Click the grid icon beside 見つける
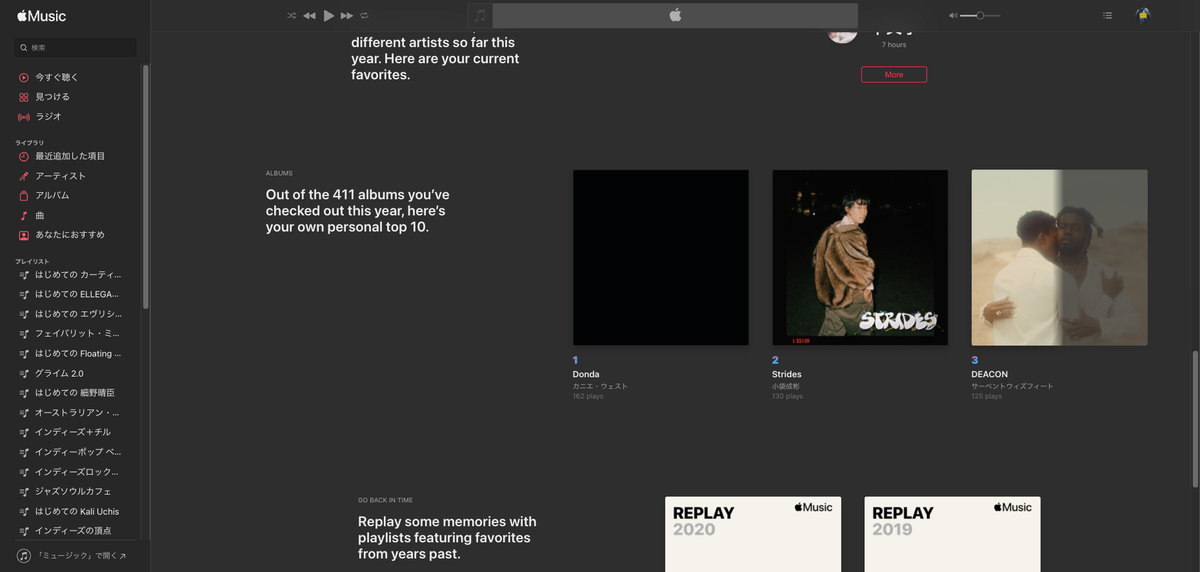The image size is (1200, 572). (x=24, y=97)
